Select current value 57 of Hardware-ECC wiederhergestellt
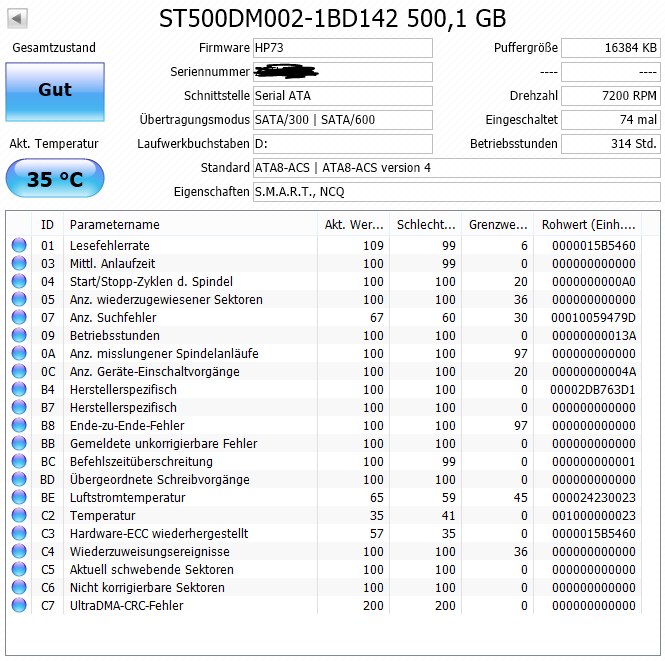 point(377,534)
